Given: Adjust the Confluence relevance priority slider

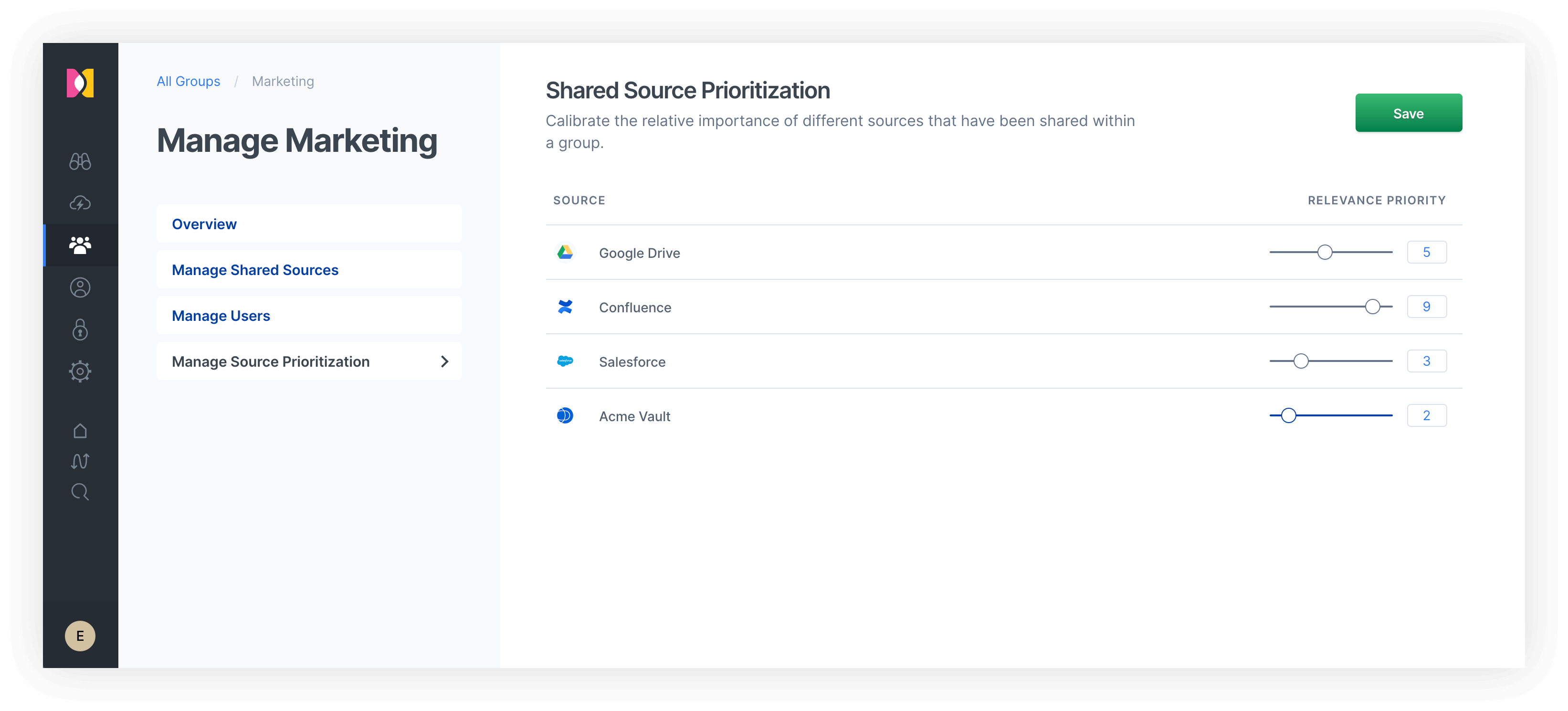Looking at the screenshot, I should tap(1375, 307).
